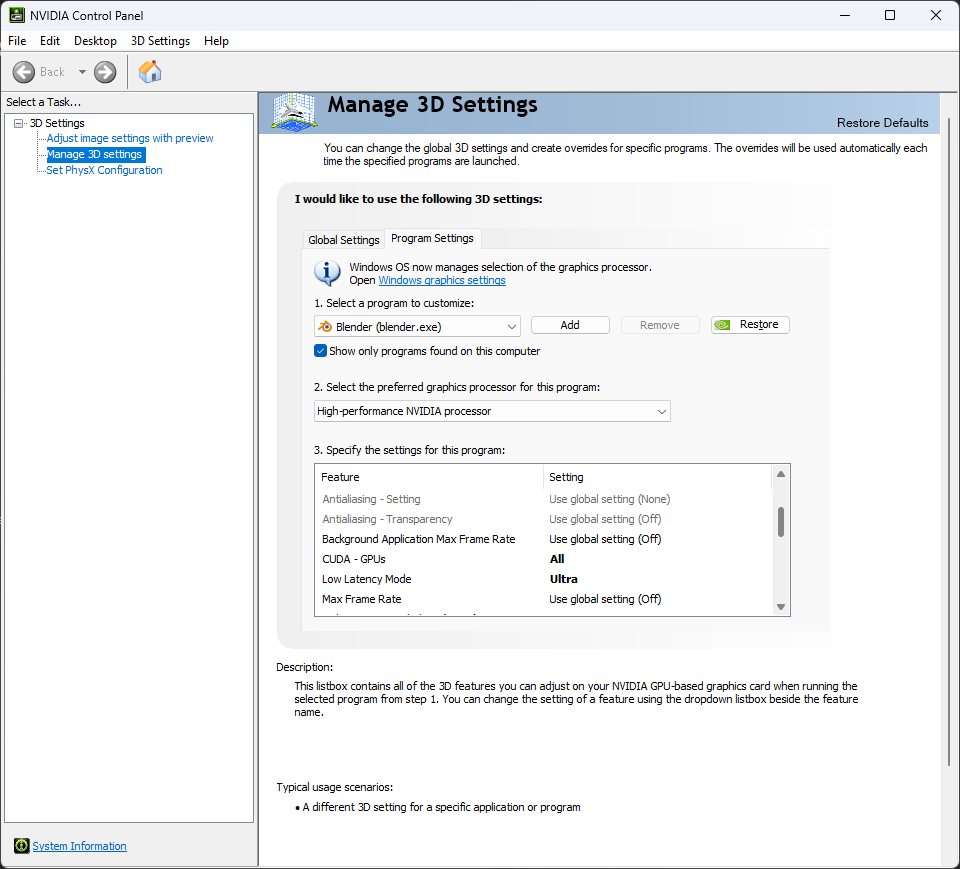Switch to the Global Settings tab
This screenshot has height=869, width=960.
[x=343, y=240]
